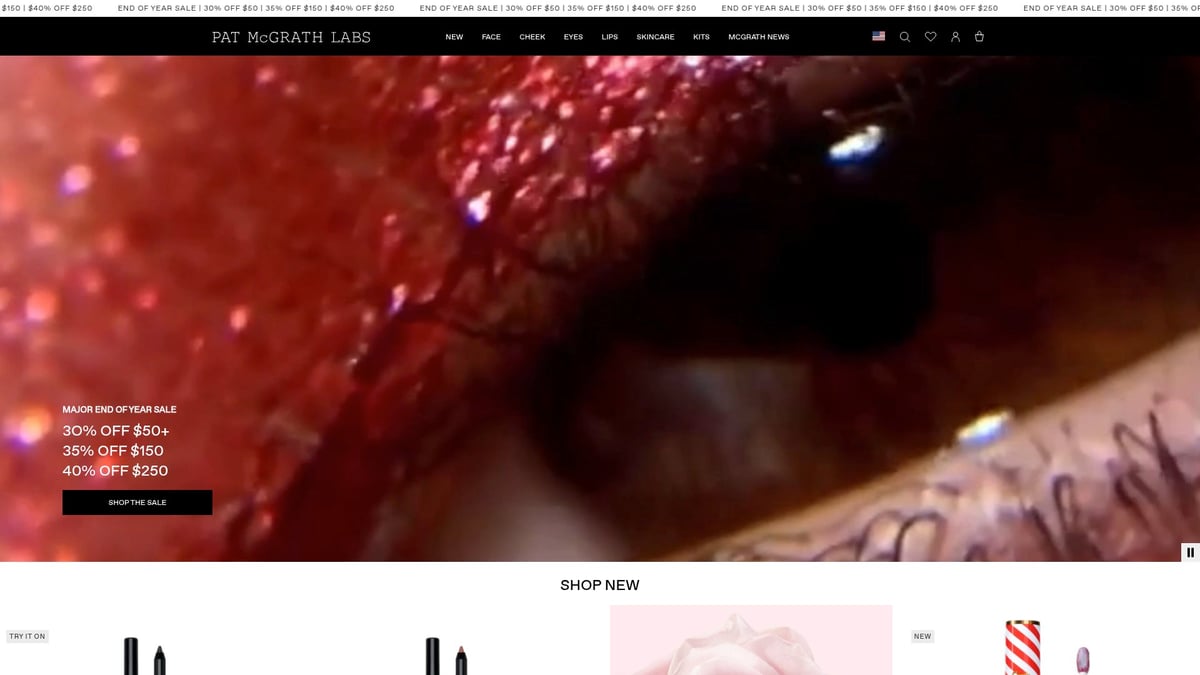Click the PAT McGRATH LABS logo

pos(290,36)
